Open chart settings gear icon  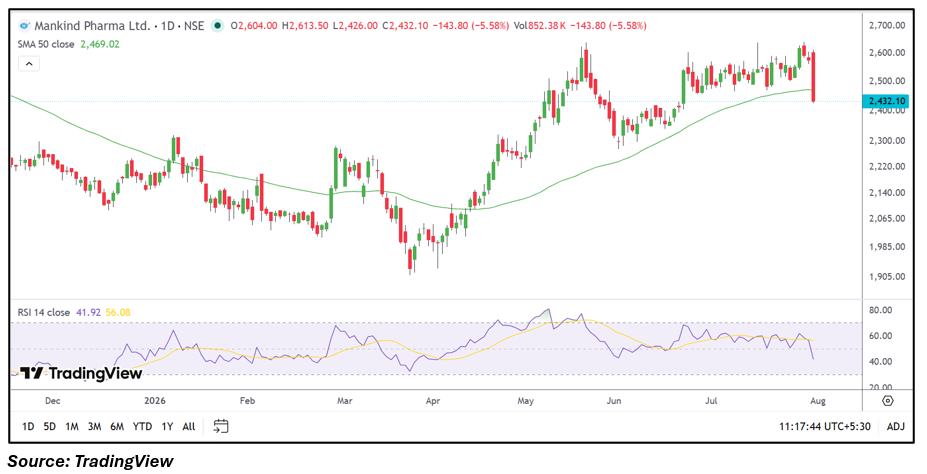pyautogui.click(x=887, y=401)
